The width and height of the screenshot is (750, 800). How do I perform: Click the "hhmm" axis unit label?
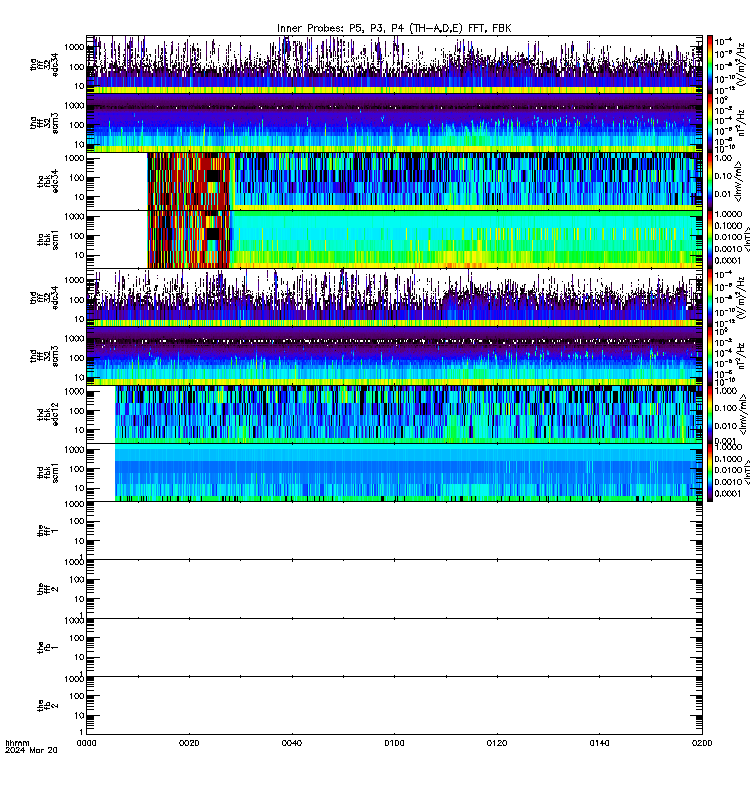click(x=17, y=743)
